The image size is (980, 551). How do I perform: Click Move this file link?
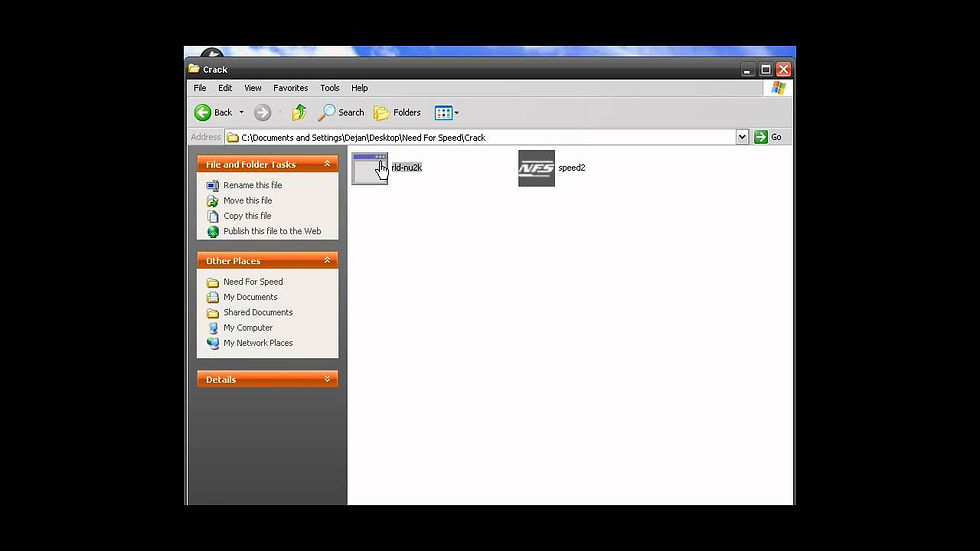tap(248, 201)
